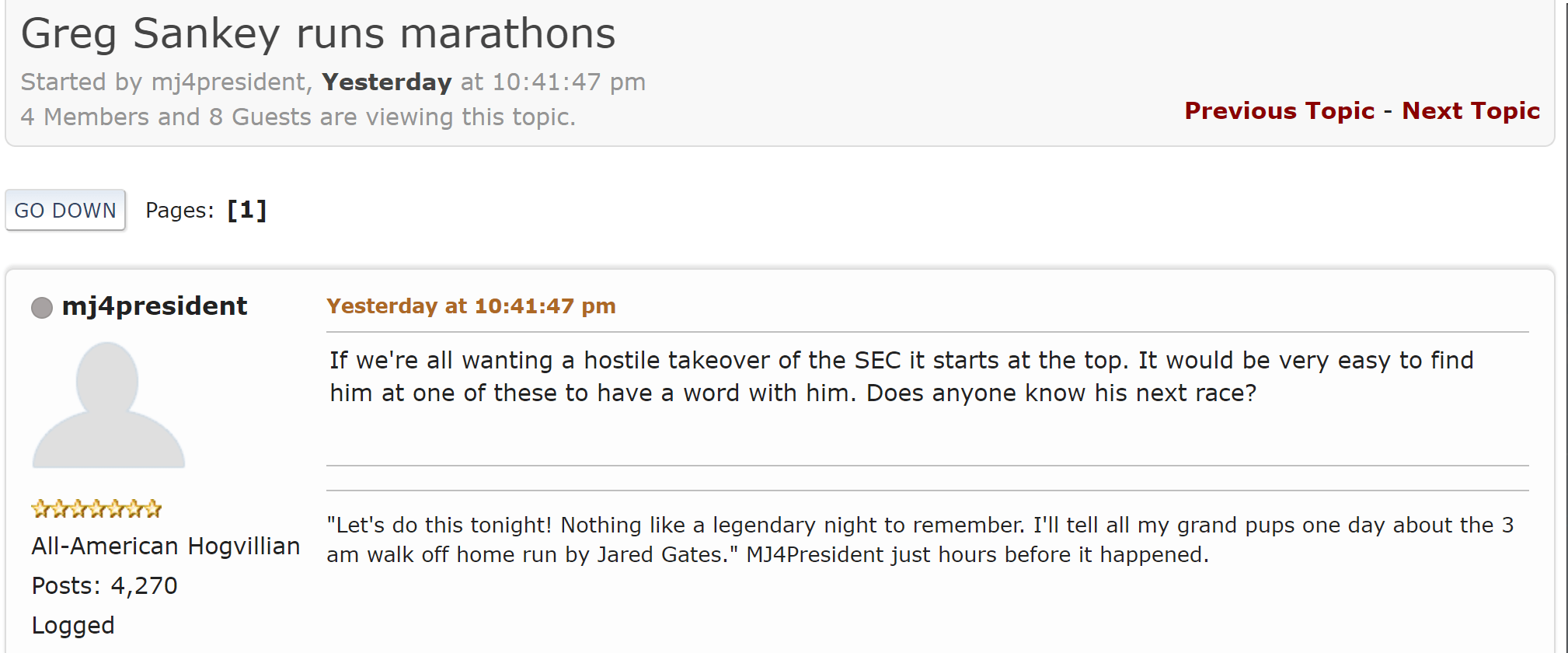Viewport: 1568px width, 653px height.
Task: Click the offline status indicator beside mj4president
Action: (x=42, y=308)
